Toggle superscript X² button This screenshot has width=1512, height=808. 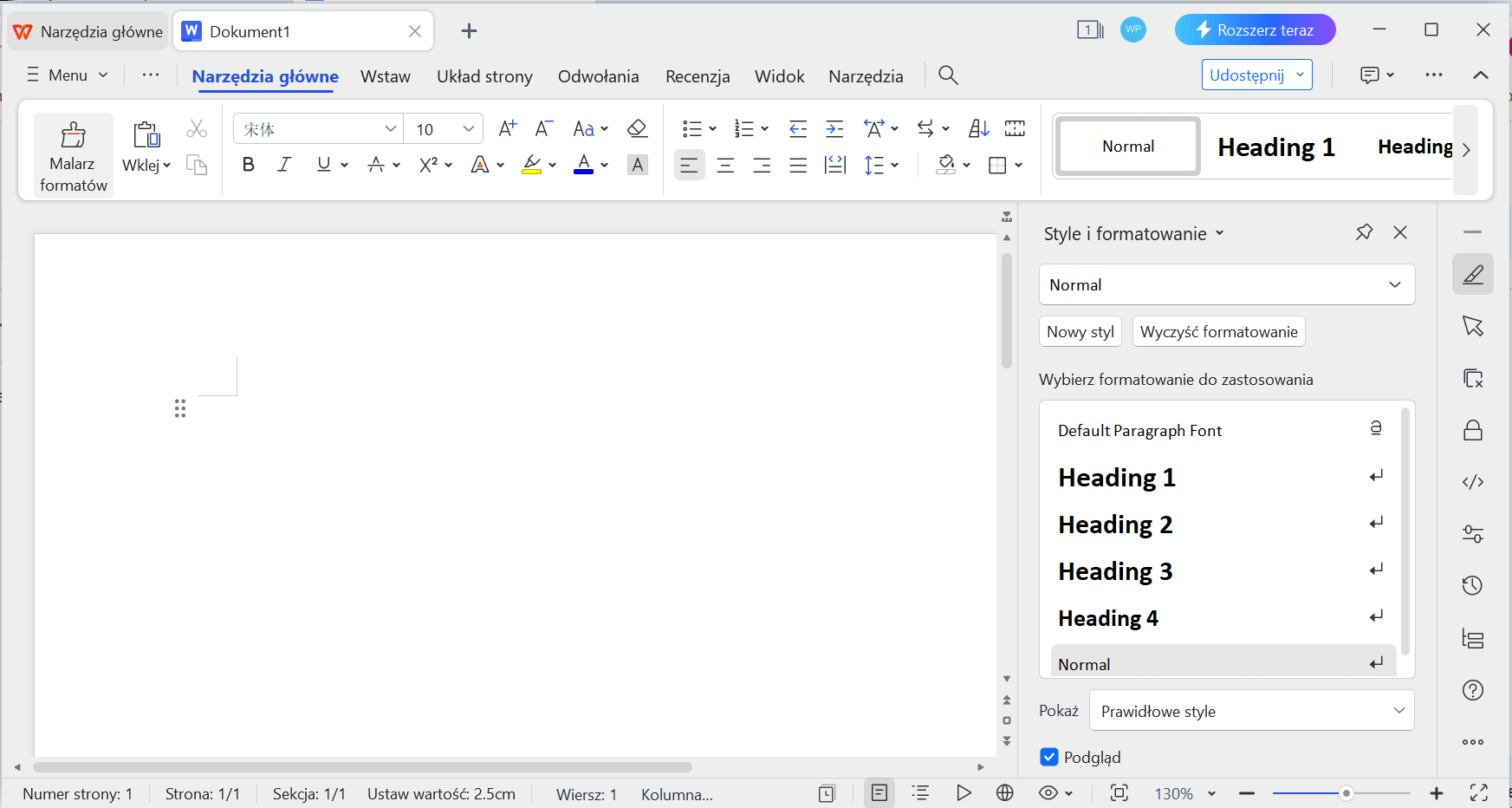(x=428, y=165)
